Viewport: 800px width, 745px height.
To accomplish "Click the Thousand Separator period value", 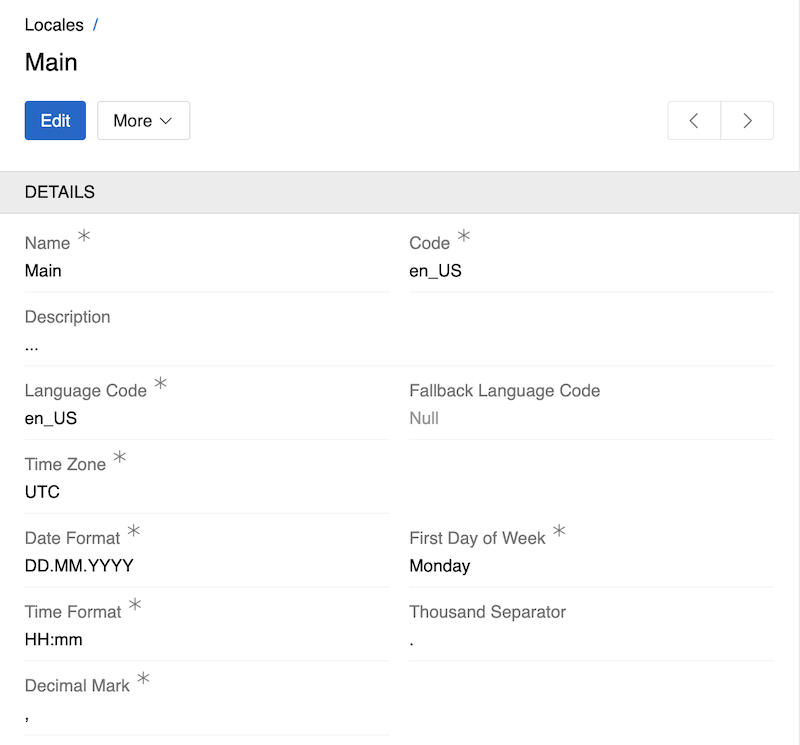I will coord(412,642).
